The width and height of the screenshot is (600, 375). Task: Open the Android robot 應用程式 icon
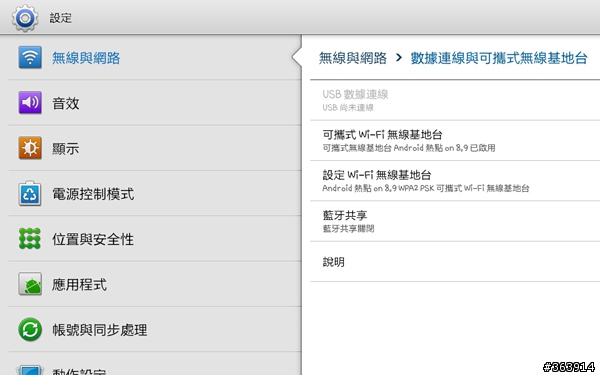tap(30, 284)
